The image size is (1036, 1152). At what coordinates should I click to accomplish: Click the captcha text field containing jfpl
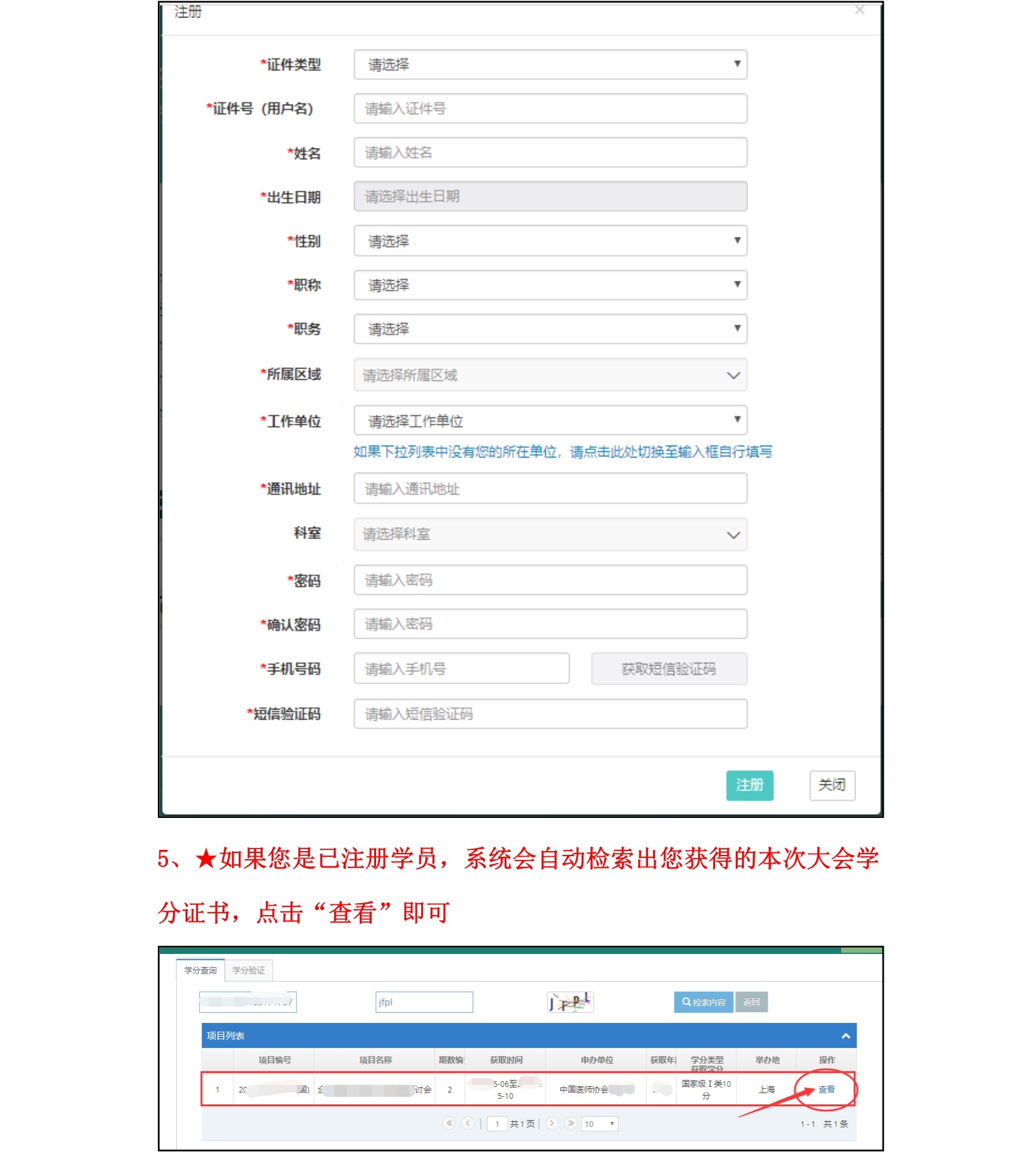click(x=424, y=1002)
